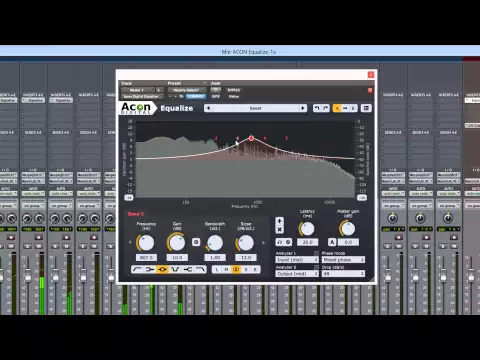Open Phase mode Mixed phase dropdown
This screenshot has height=360, width=480.
pos(343,260)
